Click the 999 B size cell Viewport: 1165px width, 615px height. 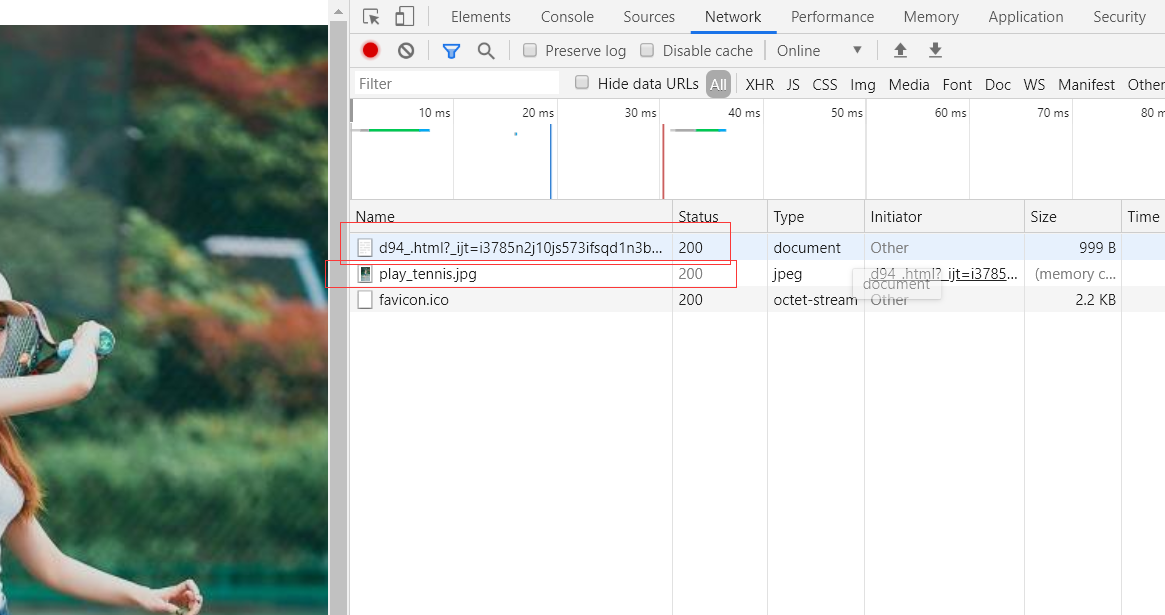tap(1097, 247)
